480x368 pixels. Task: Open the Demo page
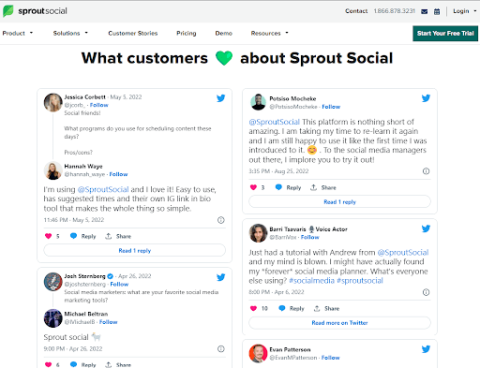click(224, 33)
